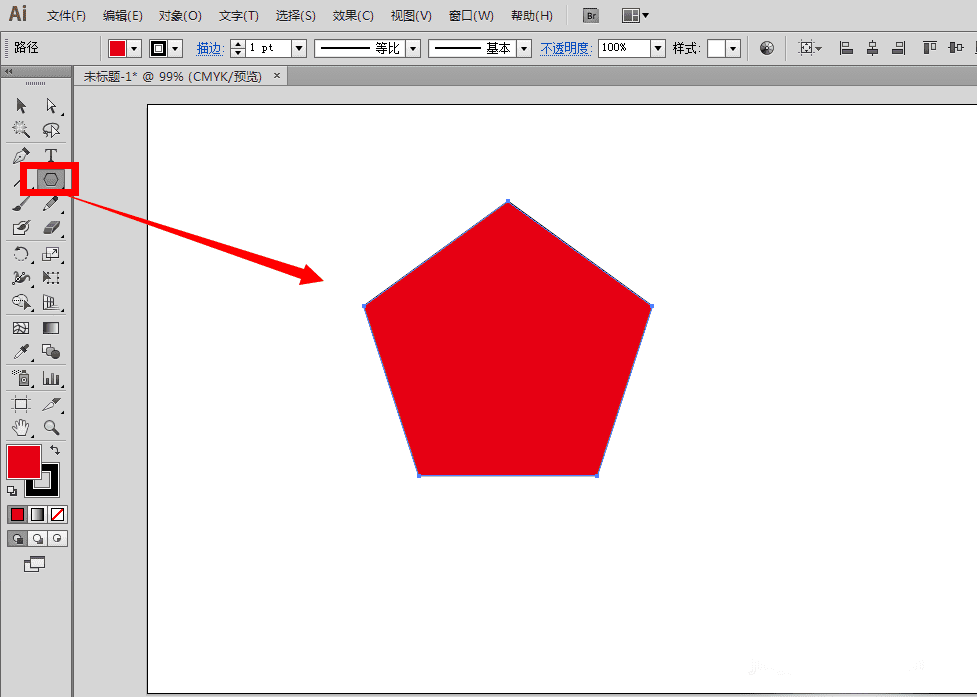
Task: Open graphic style 样式 dropdown arrow
Action: click(x=733, y=49)
